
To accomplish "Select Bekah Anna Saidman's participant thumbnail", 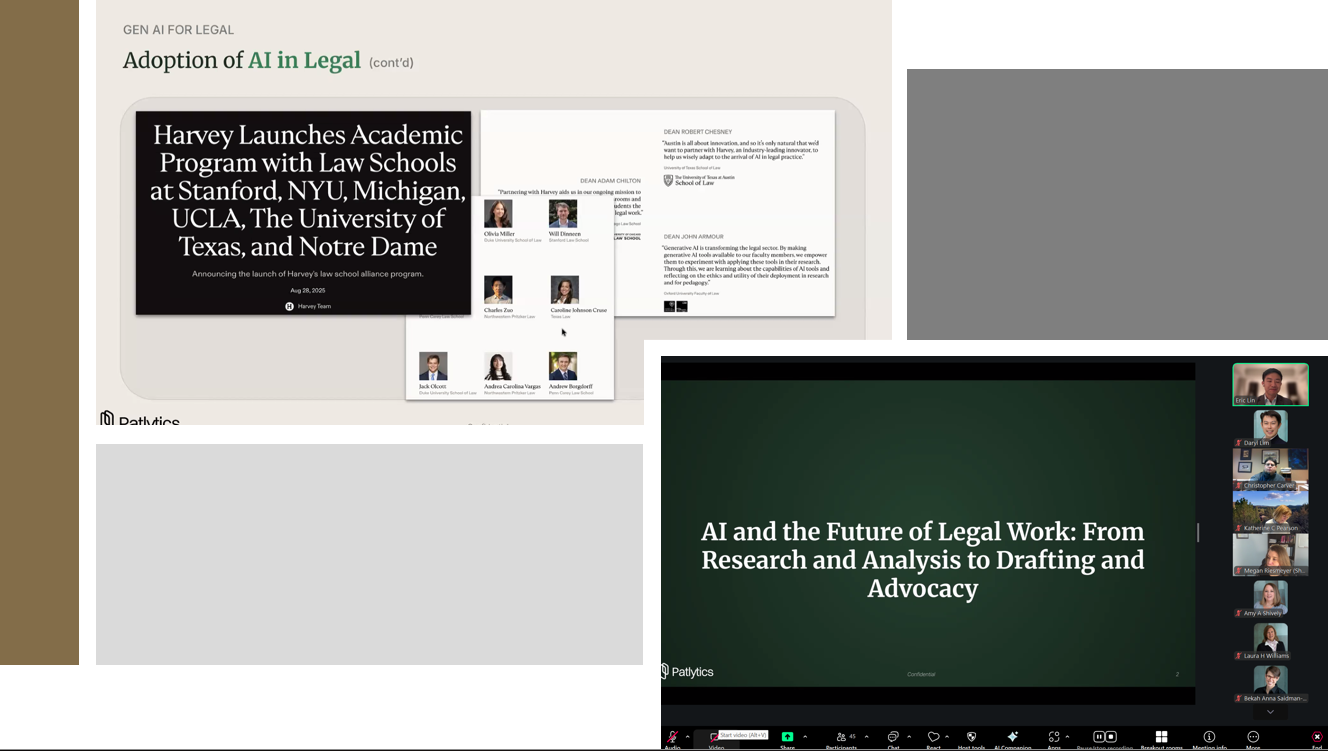I will click(1270, 684).
